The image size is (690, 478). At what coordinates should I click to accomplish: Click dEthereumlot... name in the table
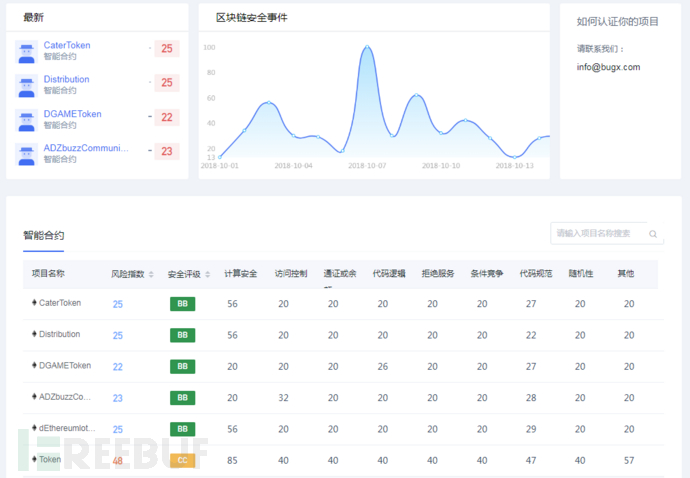(67, 428)
